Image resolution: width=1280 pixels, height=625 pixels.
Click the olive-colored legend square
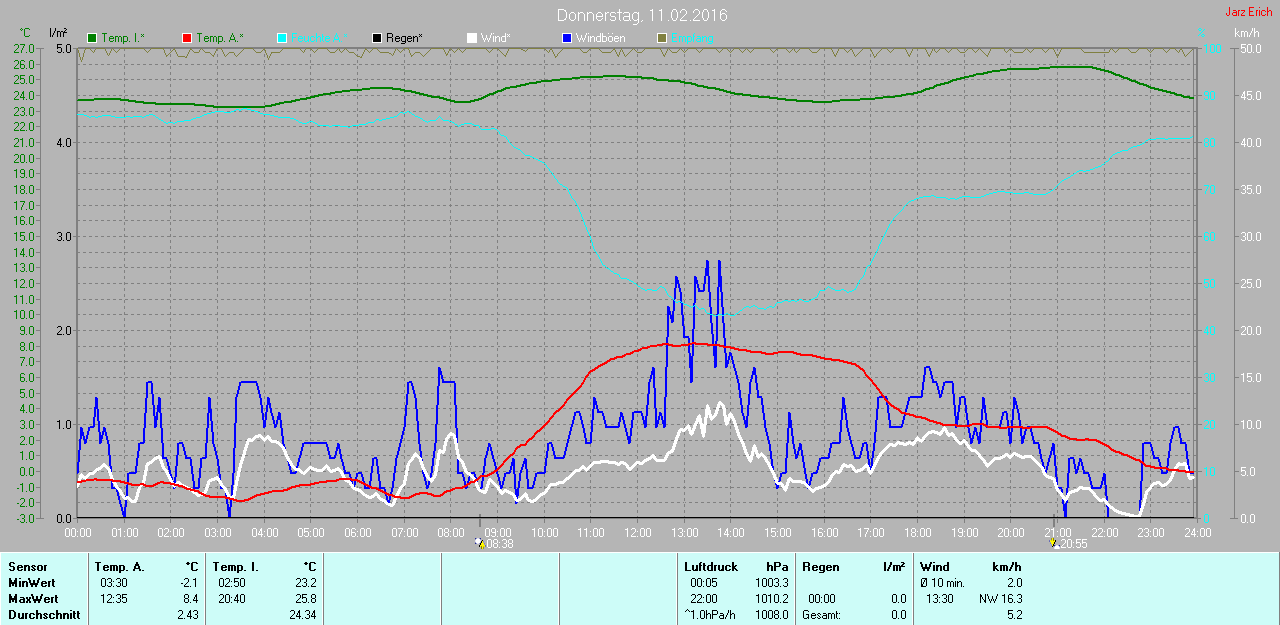pyautogui.click(x=661, y=38)
